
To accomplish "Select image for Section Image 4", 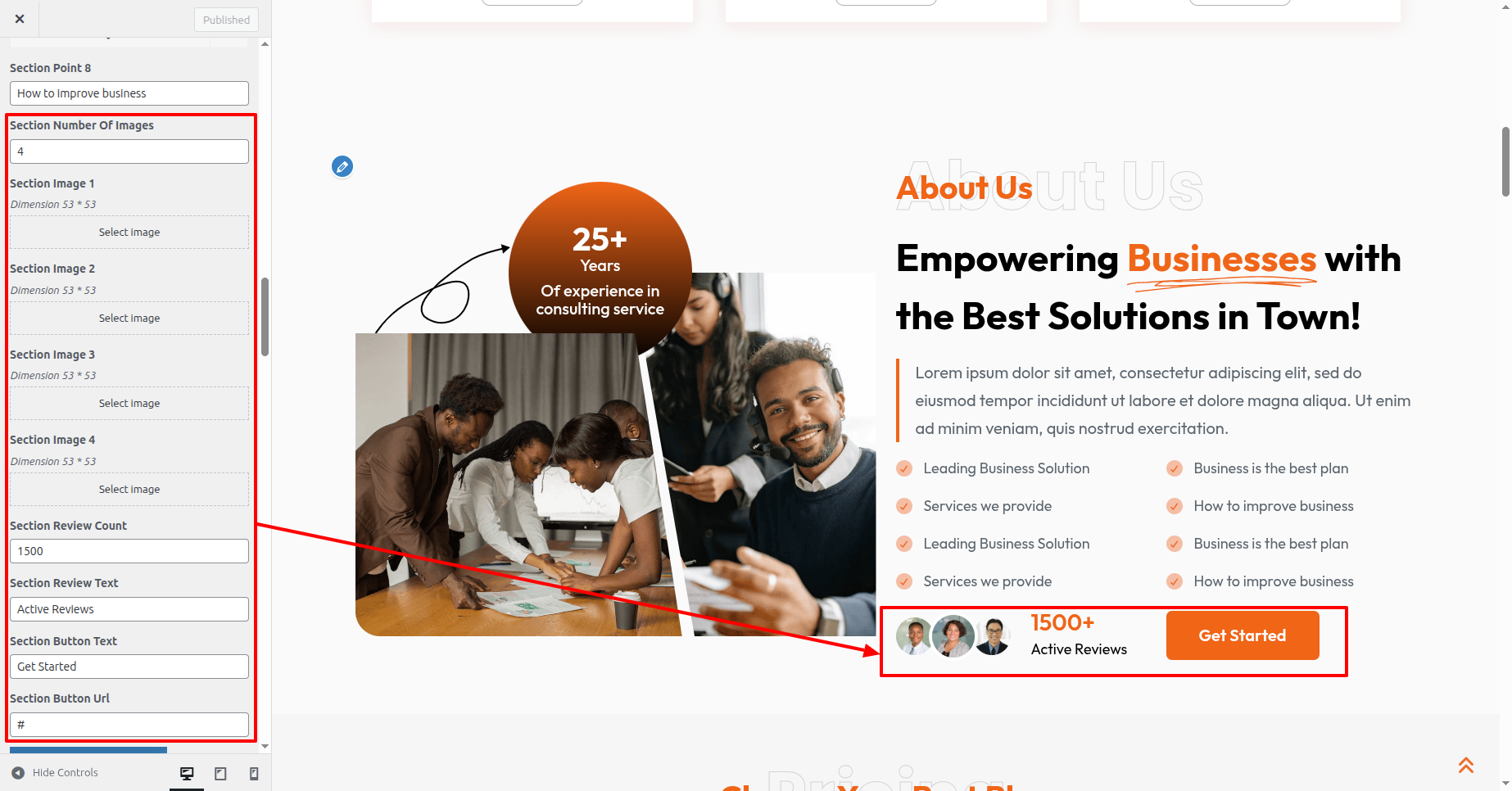I will pyautogui.click(x=129, y=489).
